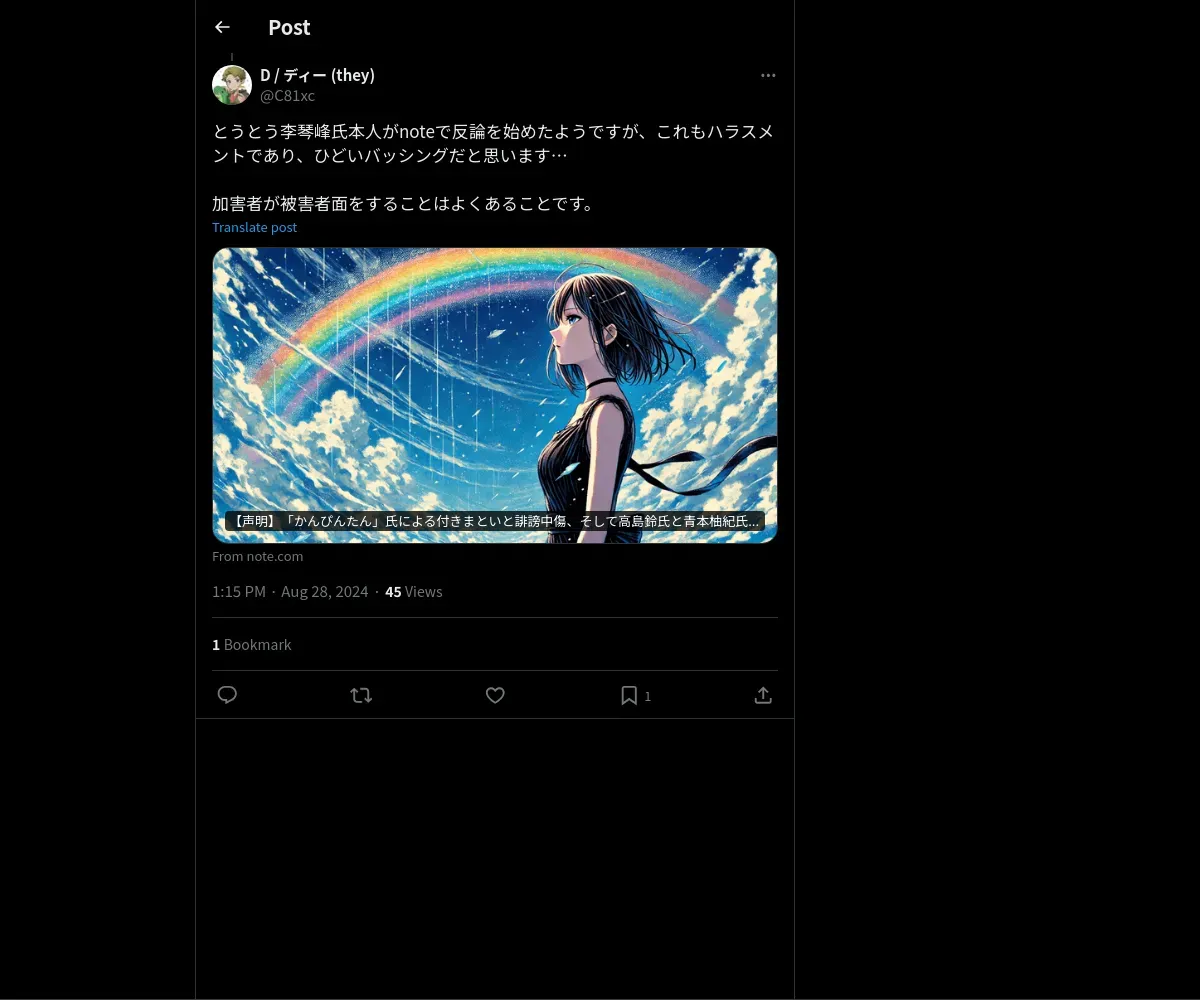Click Translate post
Screen dimensions: 1200x1000
point(254,227)
